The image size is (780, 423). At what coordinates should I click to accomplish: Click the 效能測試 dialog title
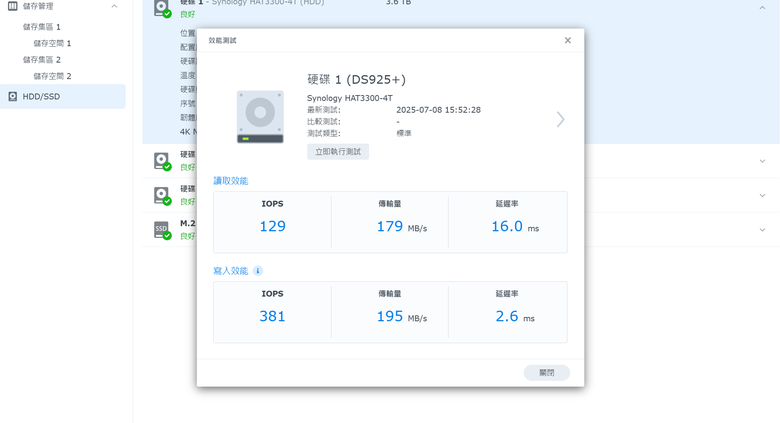tap(222, 40)
